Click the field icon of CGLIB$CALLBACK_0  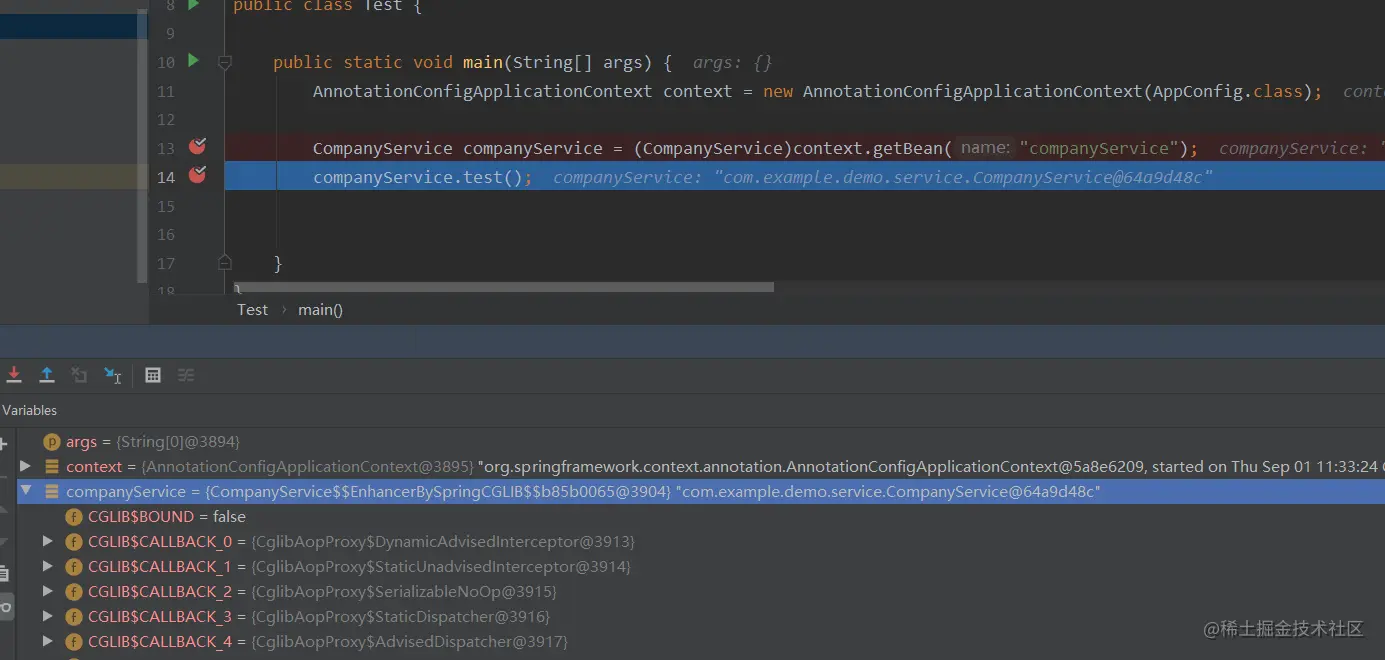coord(74,541)
